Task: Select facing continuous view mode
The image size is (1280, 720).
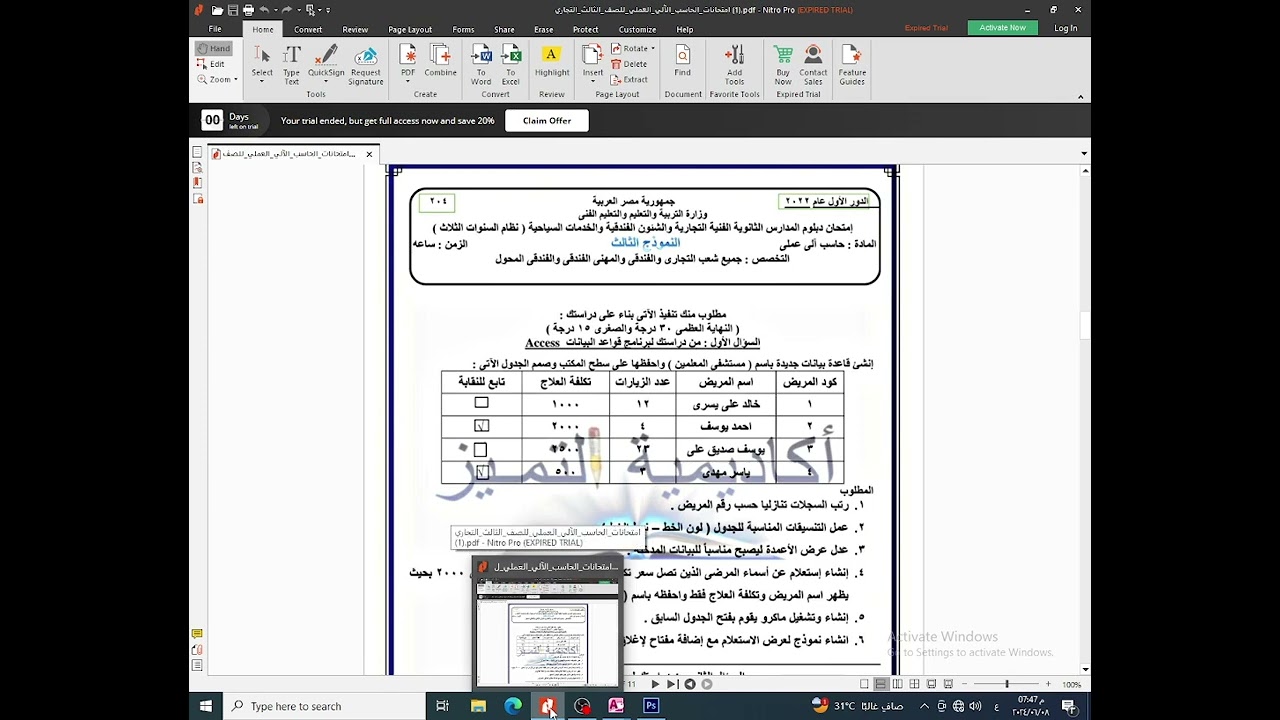Action: [x=914, y=684]
